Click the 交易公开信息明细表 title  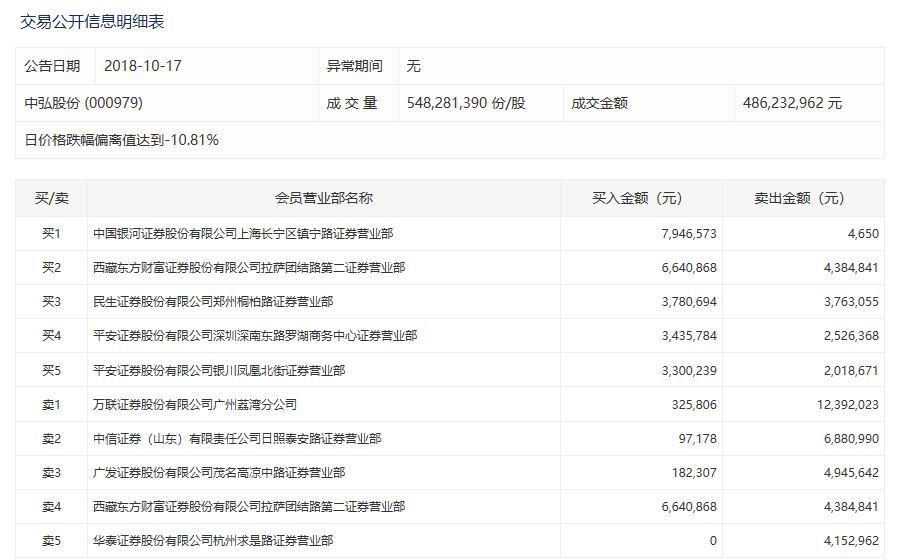94,20
